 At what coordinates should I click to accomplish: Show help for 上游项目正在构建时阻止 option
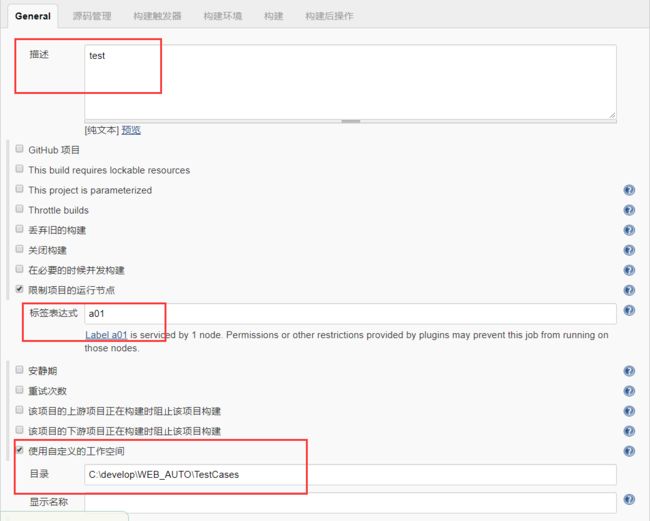point(629,411)
